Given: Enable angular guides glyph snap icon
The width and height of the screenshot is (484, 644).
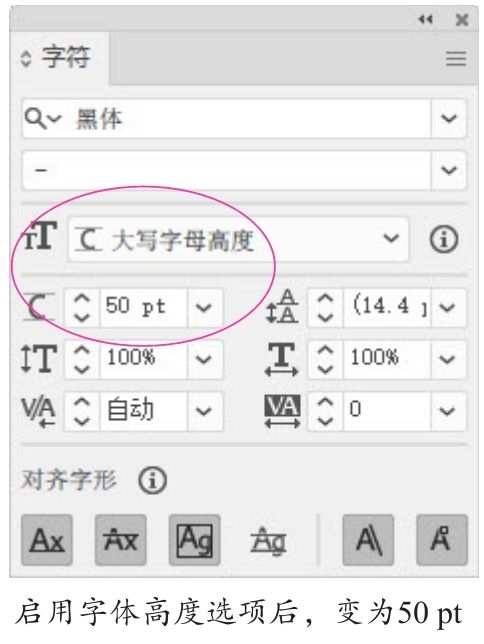Looking at the screenshot, I should click(368, 540).
